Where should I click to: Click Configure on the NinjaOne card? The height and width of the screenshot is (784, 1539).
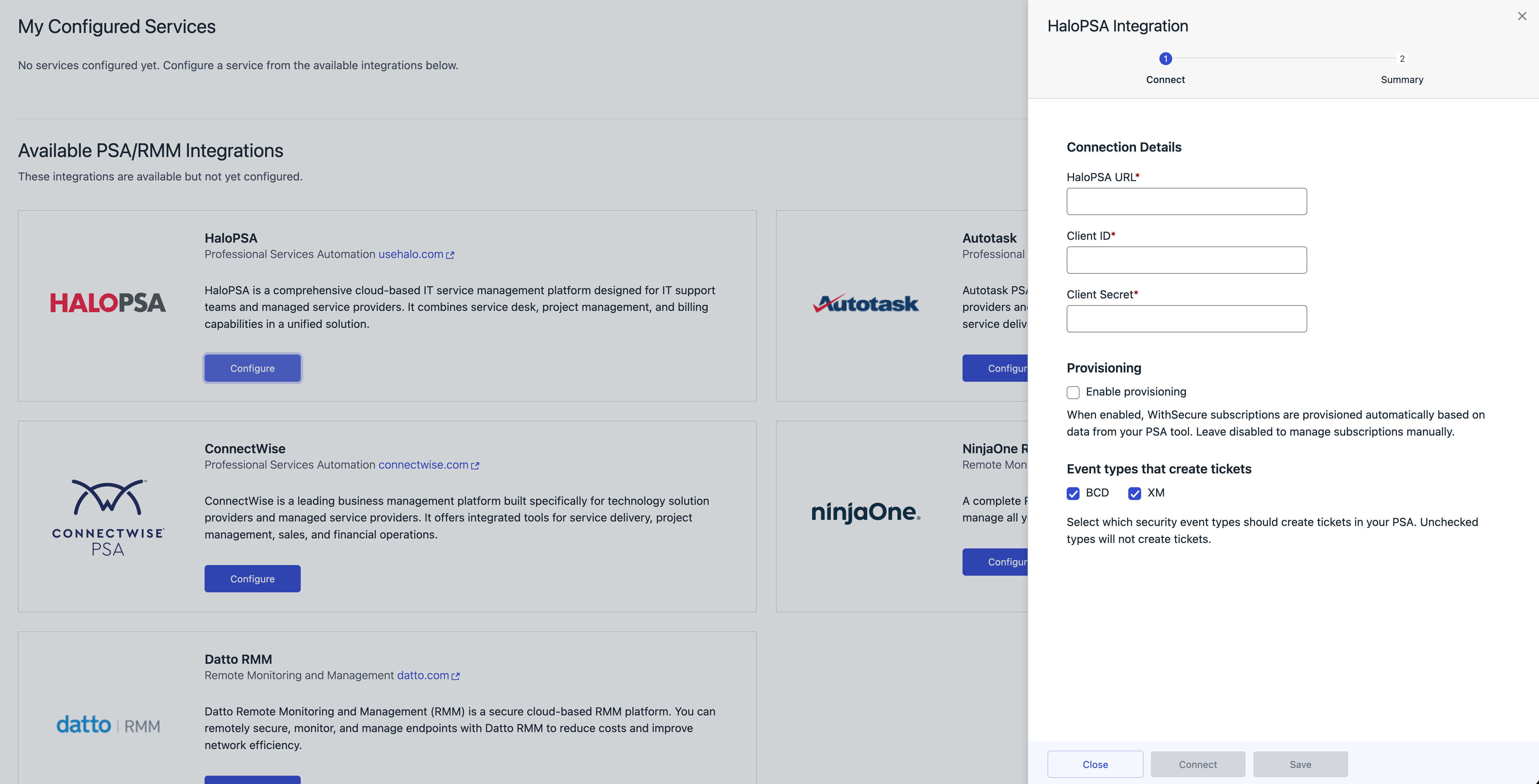coord(995,562)
